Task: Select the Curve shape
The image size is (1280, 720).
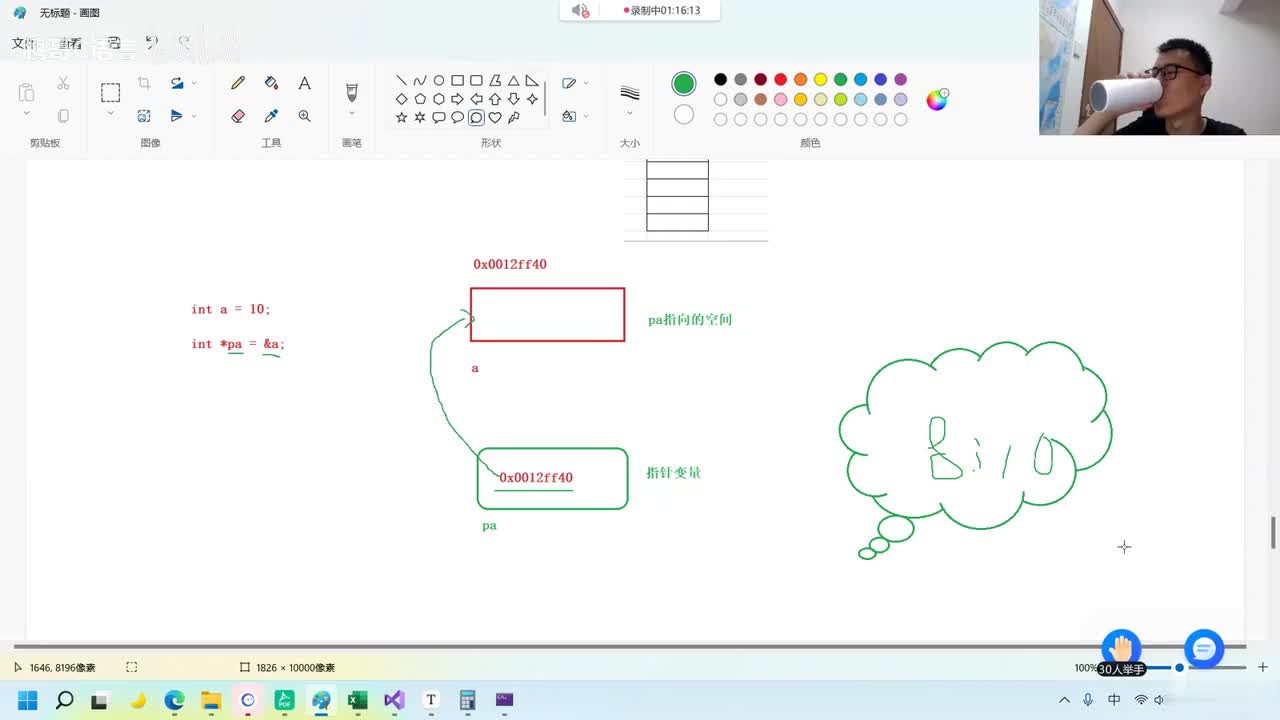Action: tap(420, 81)
